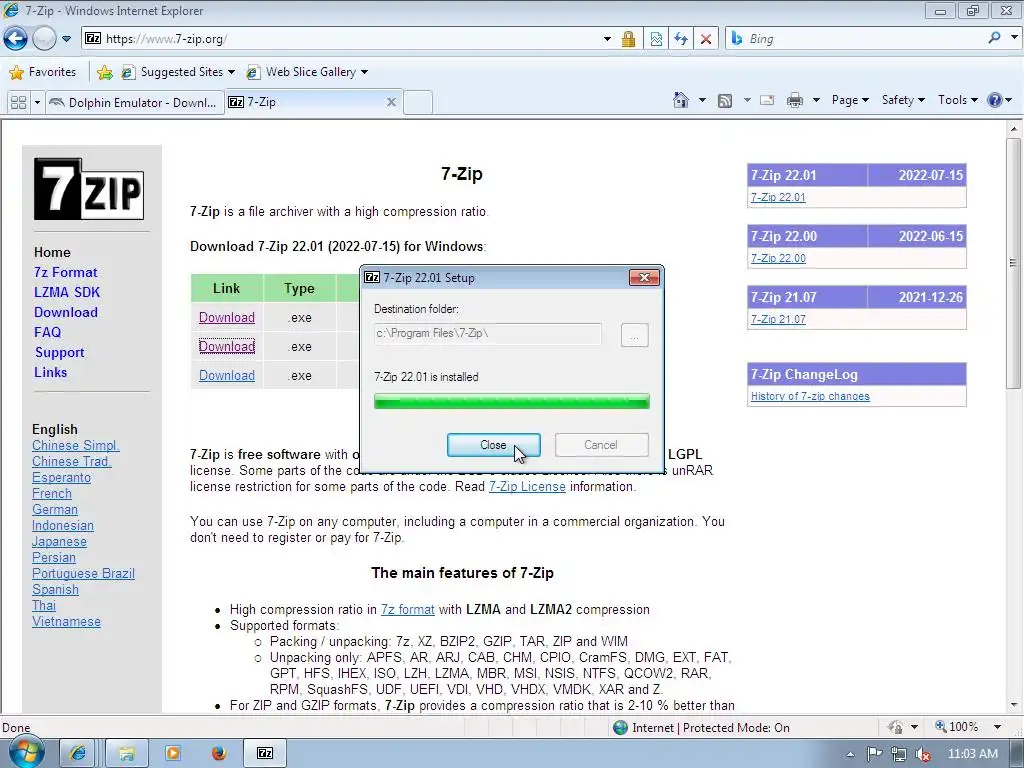
Task: Open the Page menu
Action: point(850,100)
